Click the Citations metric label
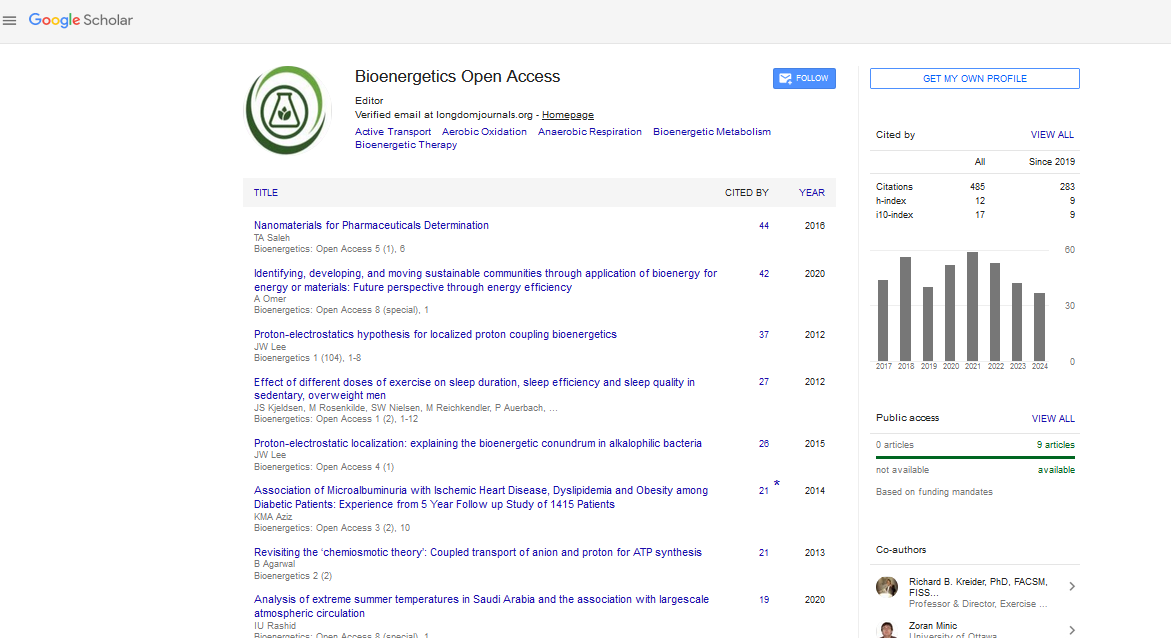Screen dimensions: 1171x638 [894, 187]
